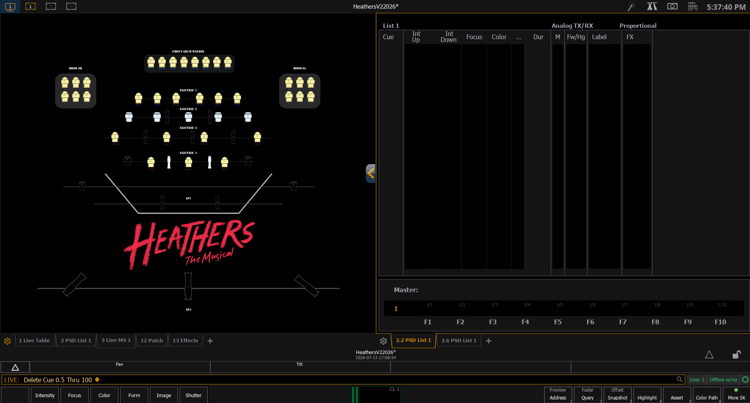750x403 pixels.
Task: Select the third monitor layout icon
Action: coord(51,7)
